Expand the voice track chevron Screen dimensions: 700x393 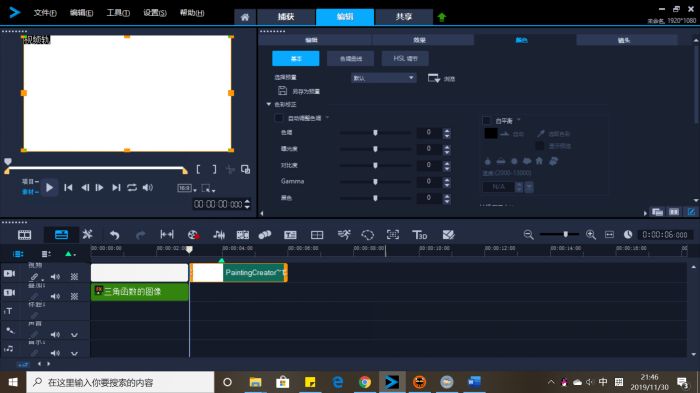(75, 334)
